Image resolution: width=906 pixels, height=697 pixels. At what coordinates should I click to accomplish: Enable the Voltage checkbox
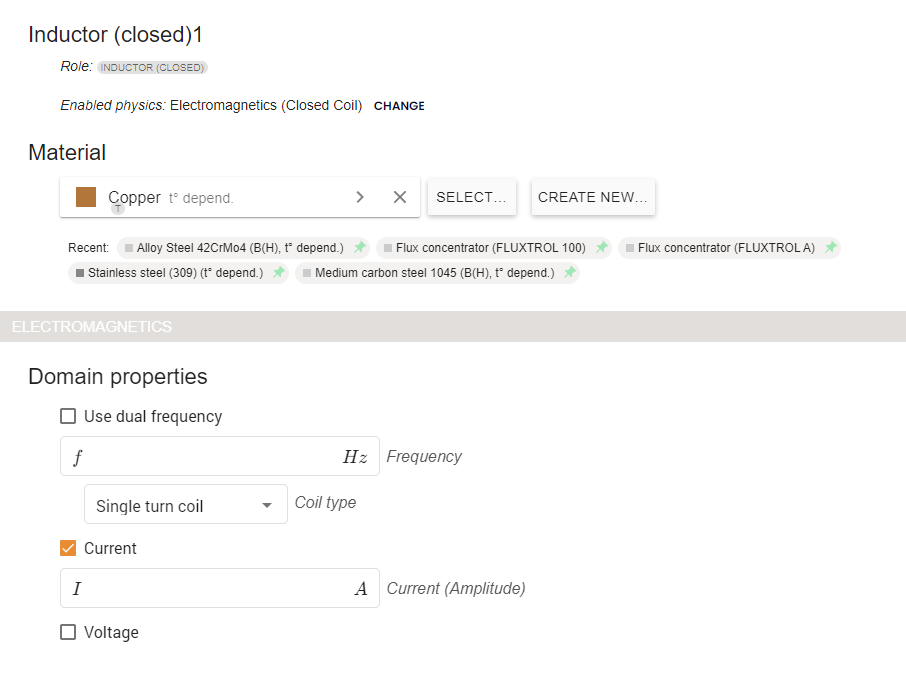click(x=68, y=632)
